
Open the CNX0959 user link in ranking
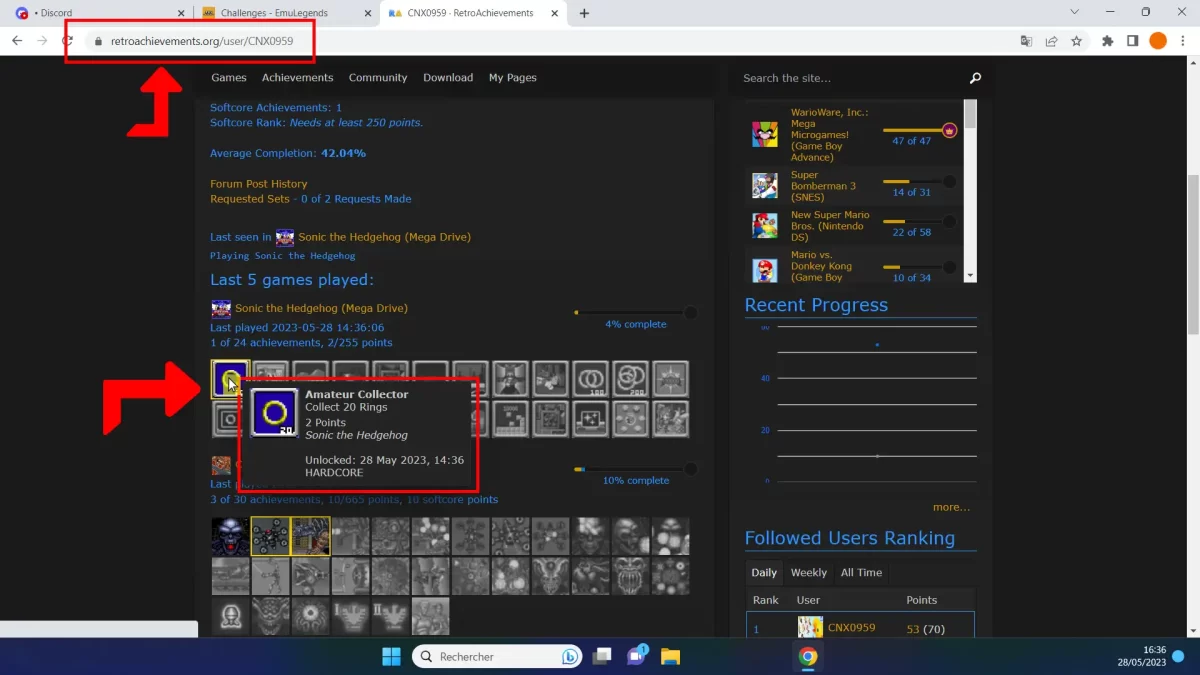pyautogui.click(x=851, y=628)
